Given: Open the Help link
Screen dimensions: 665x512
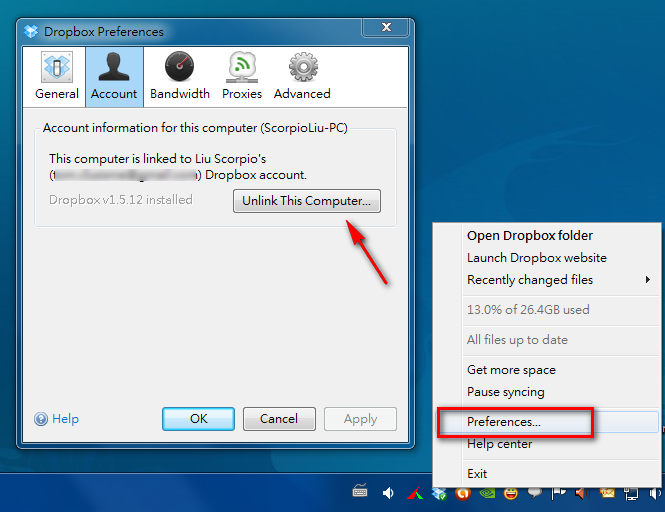Looking at the screenshot, I should (x=65, y=419).
